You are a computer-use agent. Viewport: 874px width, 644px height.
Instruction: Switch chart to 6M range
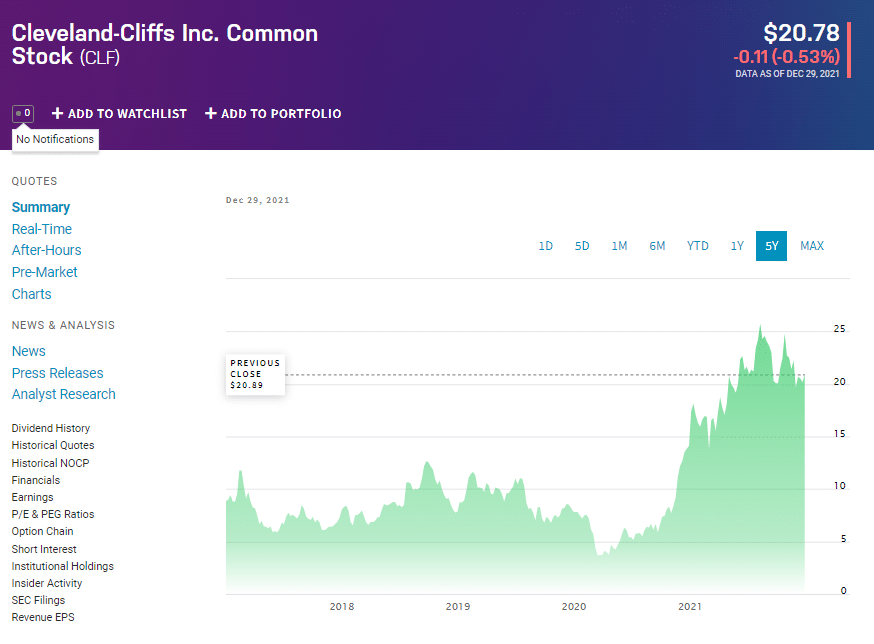(657, 246)
